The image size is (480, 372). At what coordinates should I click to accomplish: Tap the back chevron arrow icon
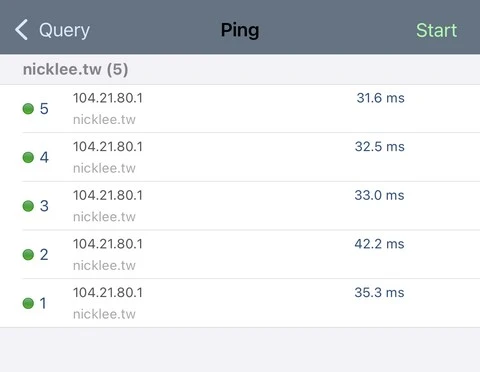(x=21, y=30)
